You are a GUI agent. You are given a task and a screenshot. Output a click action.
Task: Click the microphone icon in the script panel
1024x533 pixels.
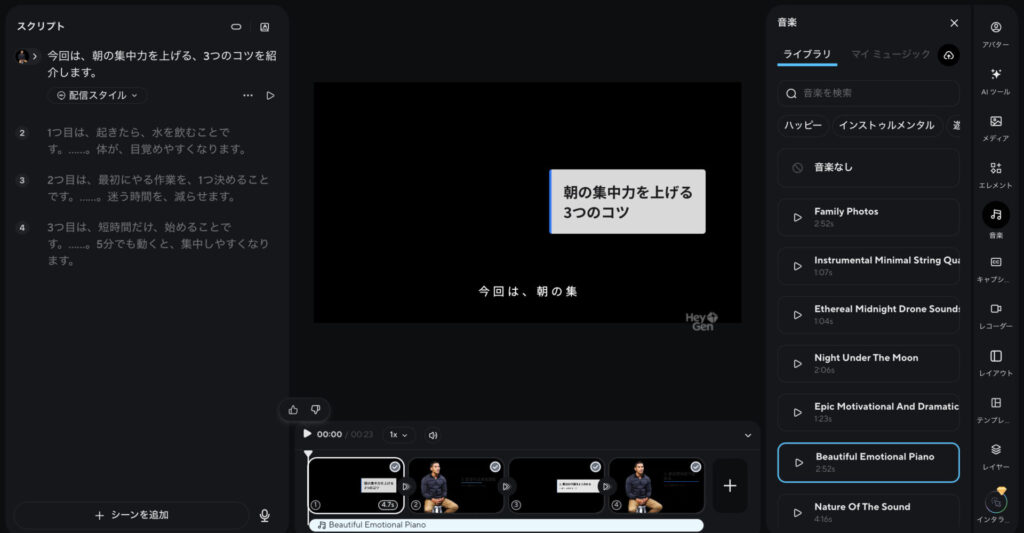(264, 515)
